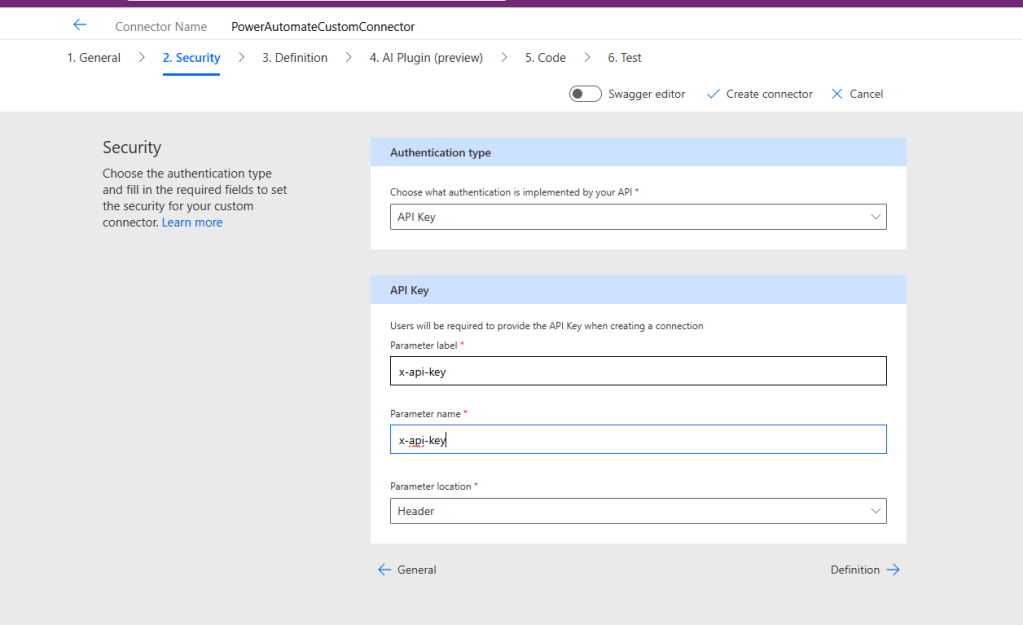Jump to the 6. Test step
The image size is (1023, 625).
(x=624, y=57)
